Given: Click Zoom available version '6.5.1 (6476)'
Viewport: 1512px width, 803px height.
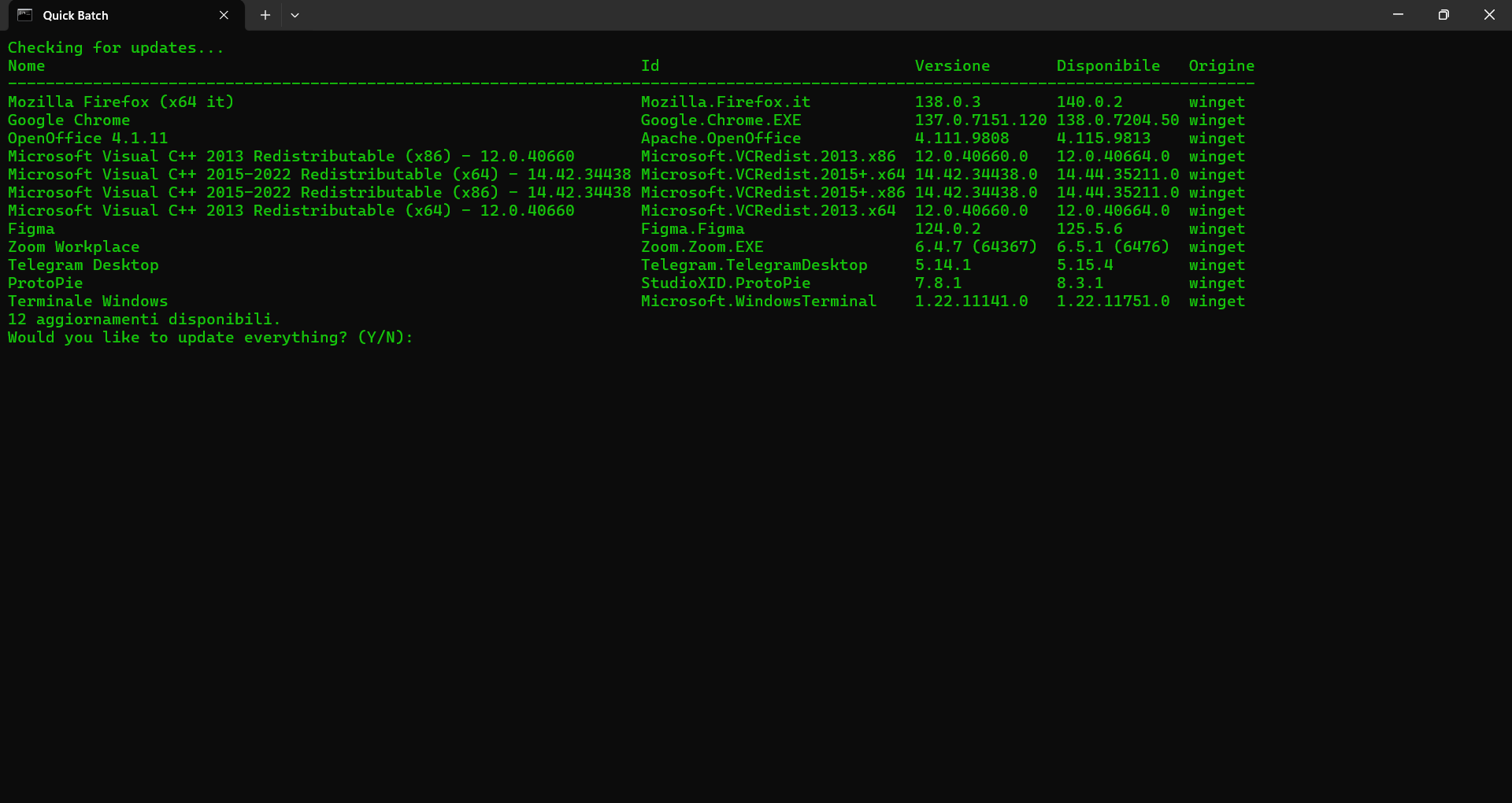Looking at the screenshot, I should [1114, 247].
